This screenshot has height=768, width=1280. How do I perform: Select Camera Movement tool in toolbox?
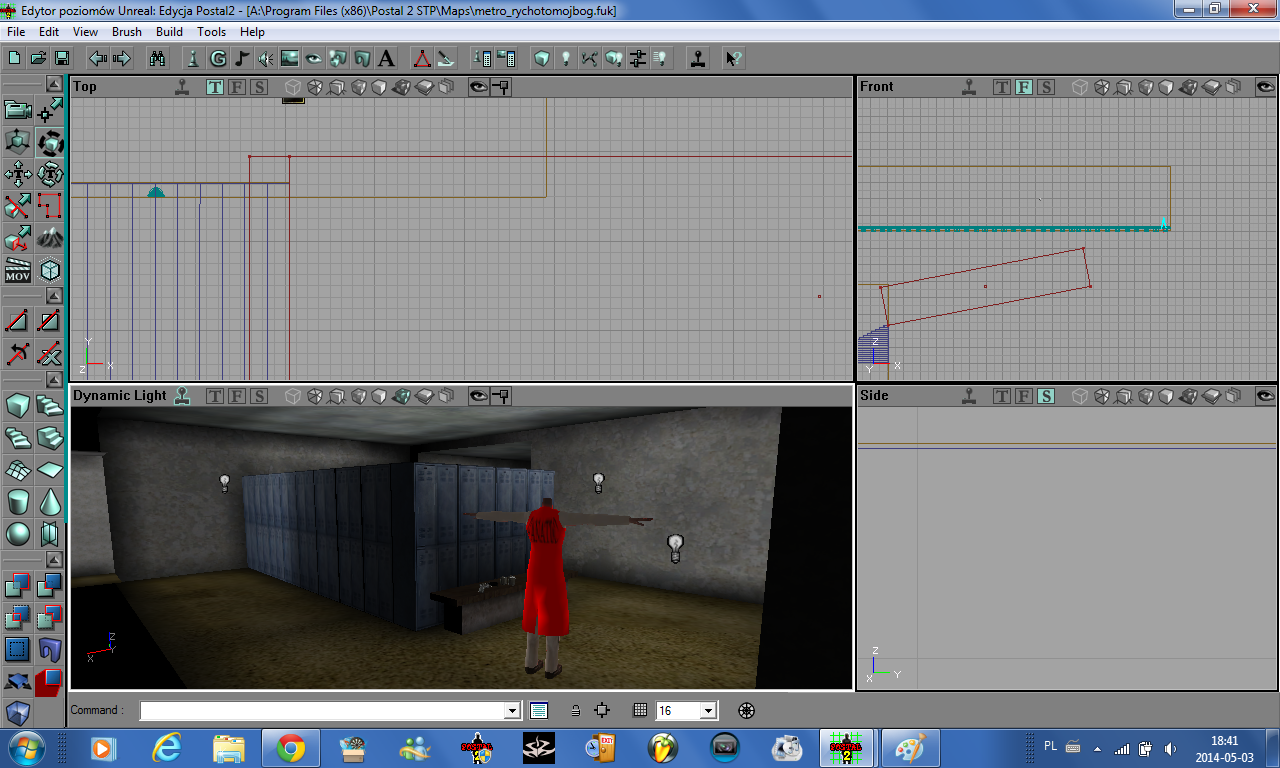click(x=18, y=110)
